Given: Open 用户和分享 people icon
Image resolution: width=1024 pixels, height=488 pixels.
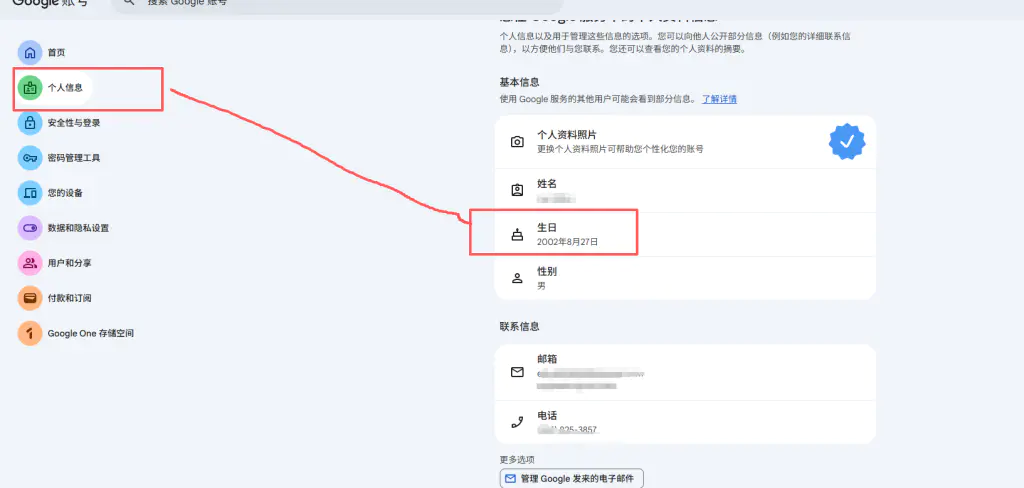Looking at the screenshot, I should coord(30,263).
